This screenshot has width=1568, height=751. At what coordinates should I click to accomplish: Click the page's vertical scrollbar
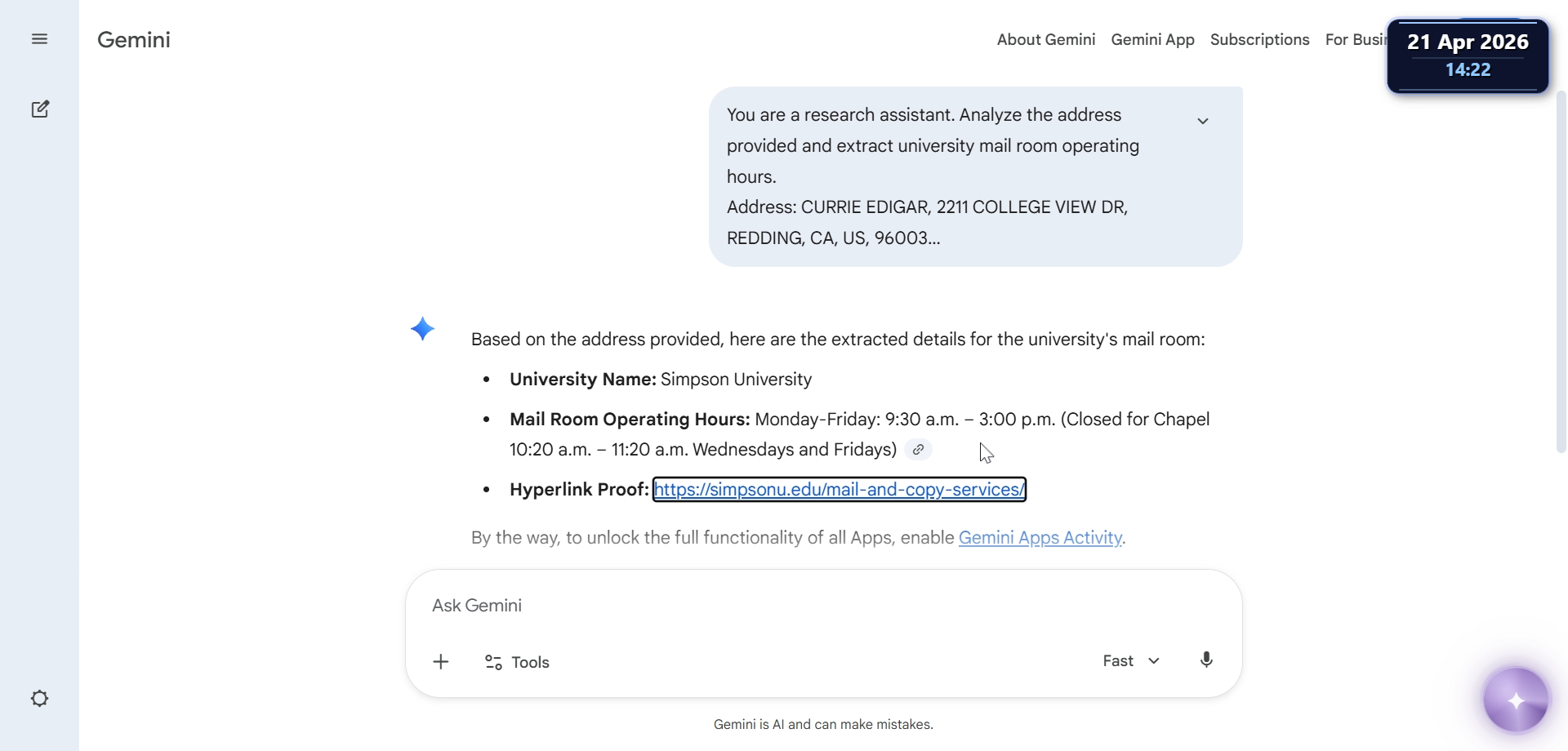(1561, 271)
